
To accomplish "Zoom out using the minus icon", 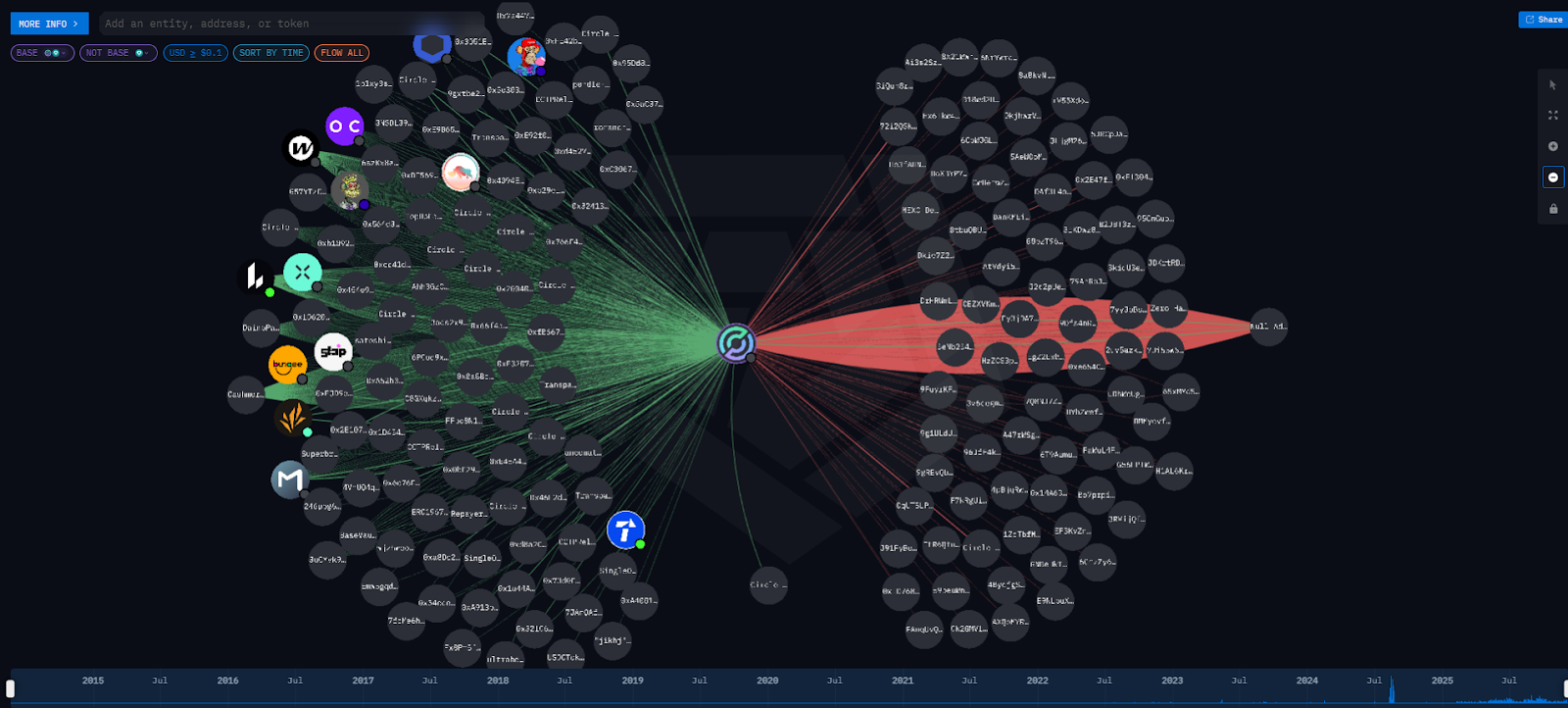I will [x=1552, y=177].
